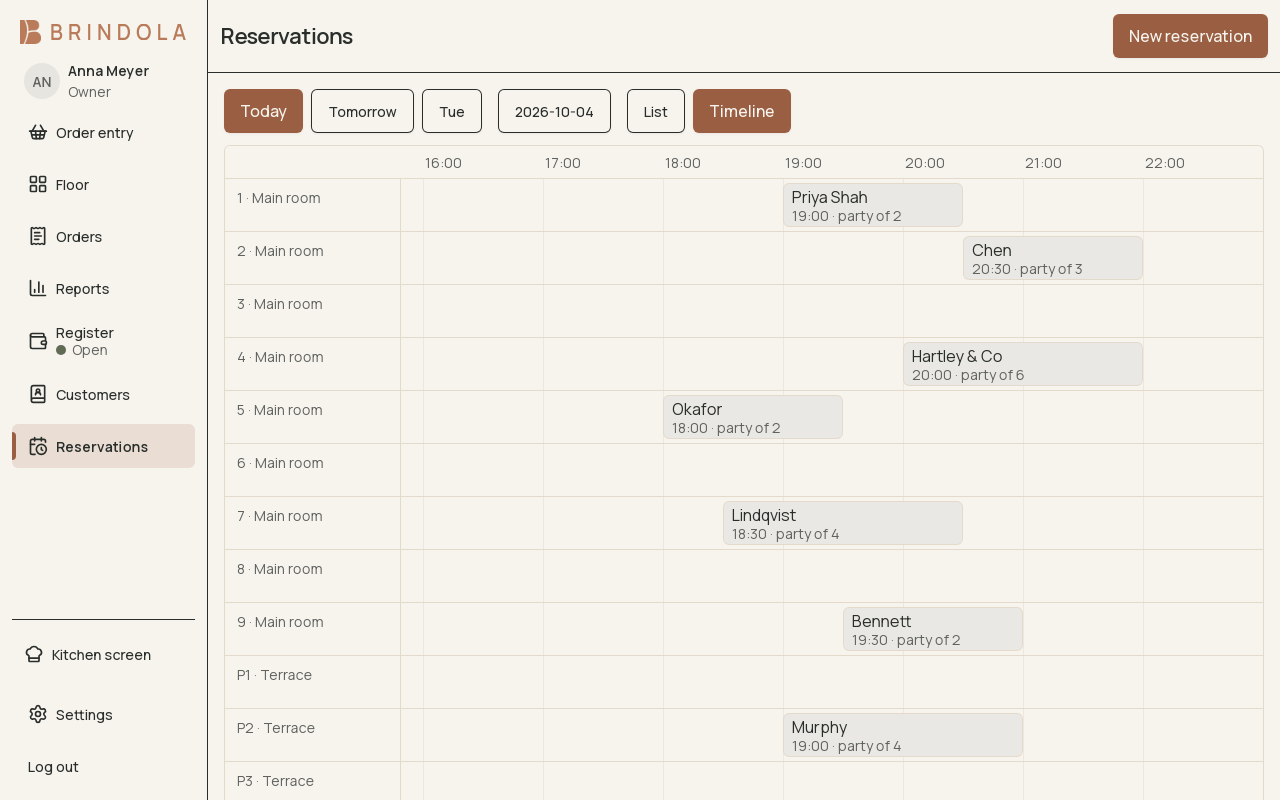
Task: Click the '3 · Main room' row label
Action: [x=280, y=303]
